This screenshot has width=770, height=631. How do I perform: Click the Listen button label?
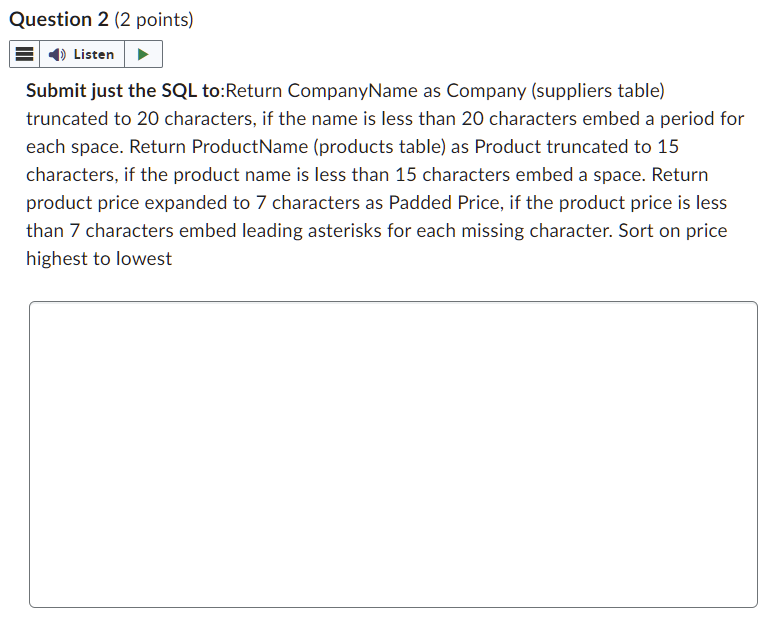coord(94,55)
